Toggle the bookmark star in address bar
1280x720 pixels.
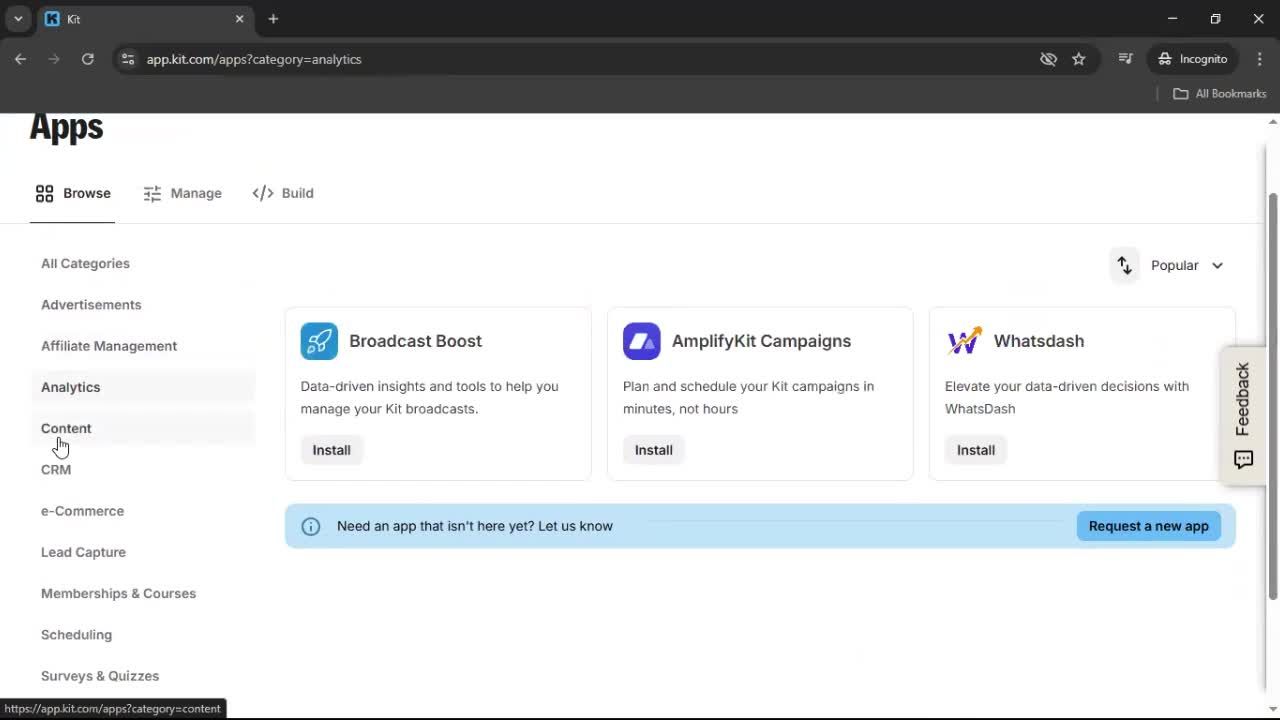tap(1079, 59)
